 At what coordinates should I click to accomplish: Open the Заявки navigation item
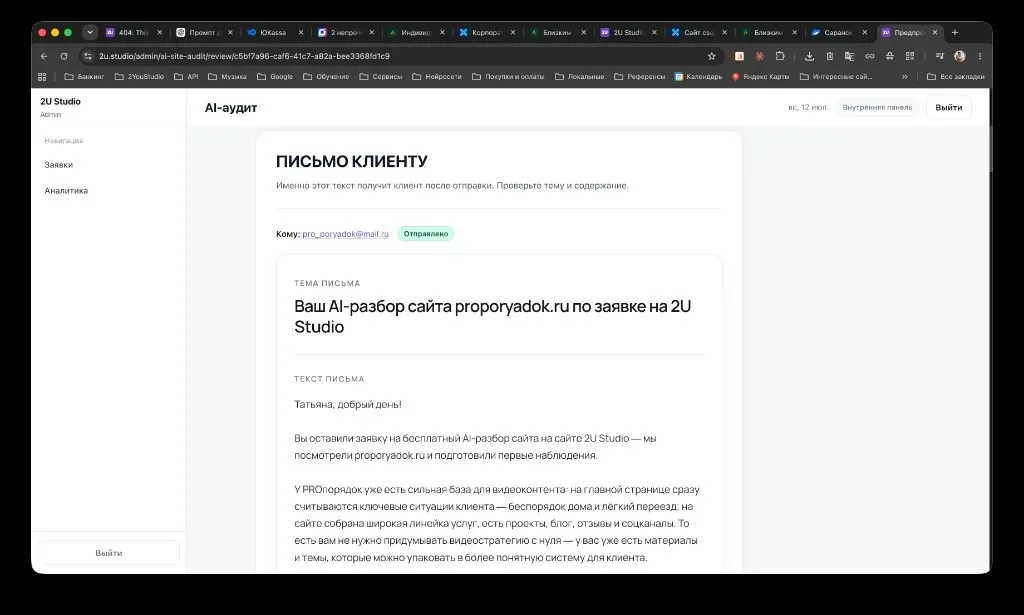click(59, 165)
